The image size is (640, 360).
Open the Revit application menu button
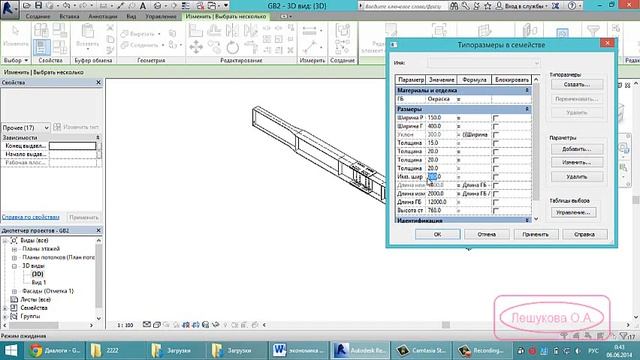9,9
